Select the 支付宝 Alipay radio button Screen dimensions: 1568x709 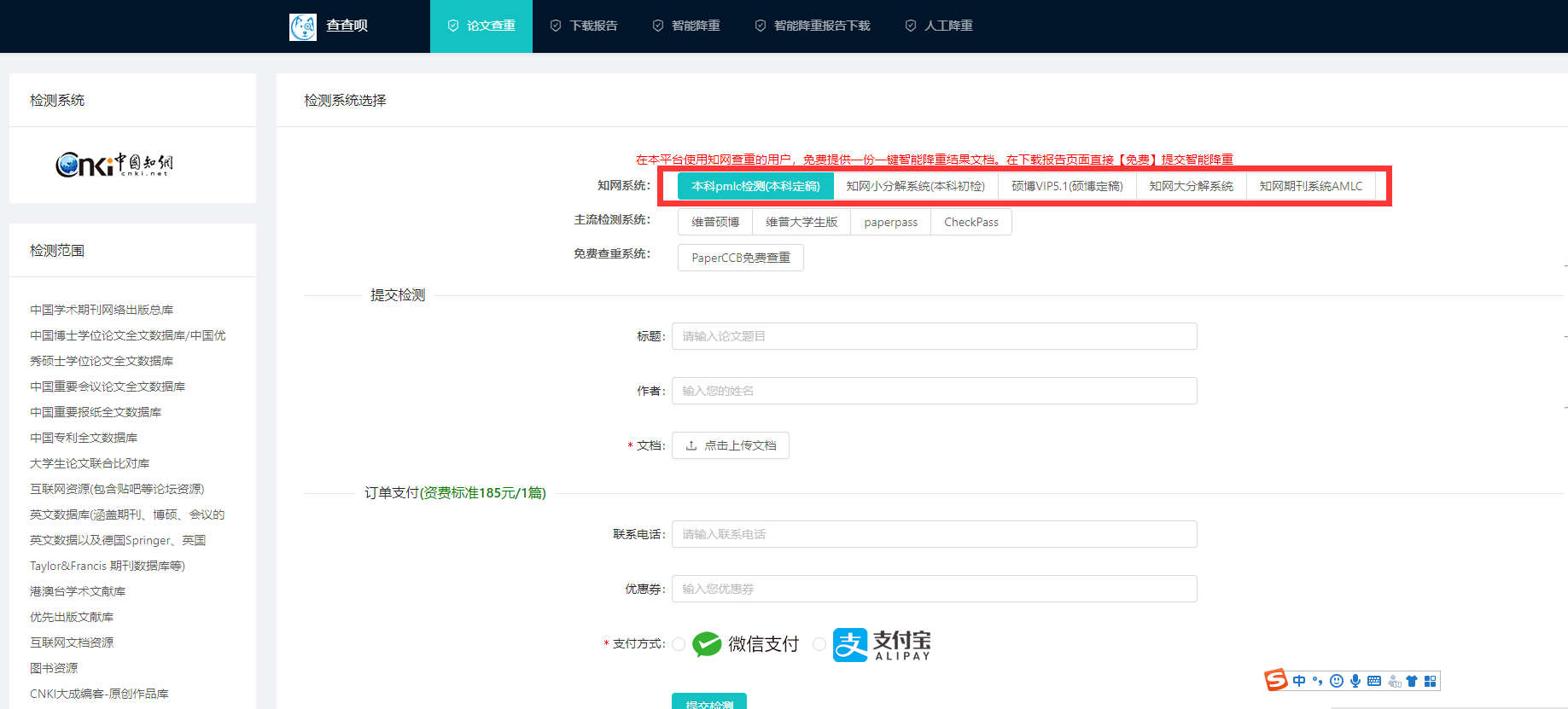[819, 644]
